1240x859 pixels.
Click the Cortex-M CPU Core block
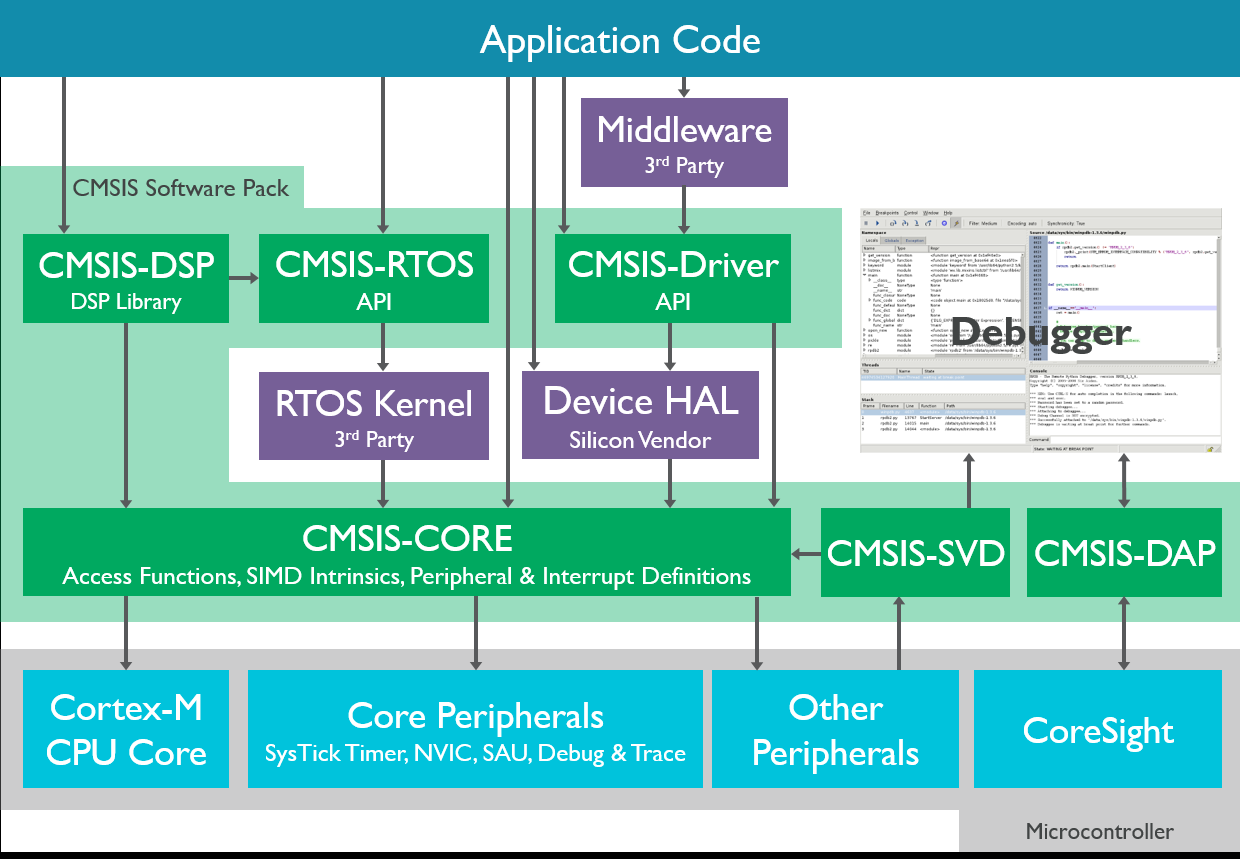coord(125,729)
